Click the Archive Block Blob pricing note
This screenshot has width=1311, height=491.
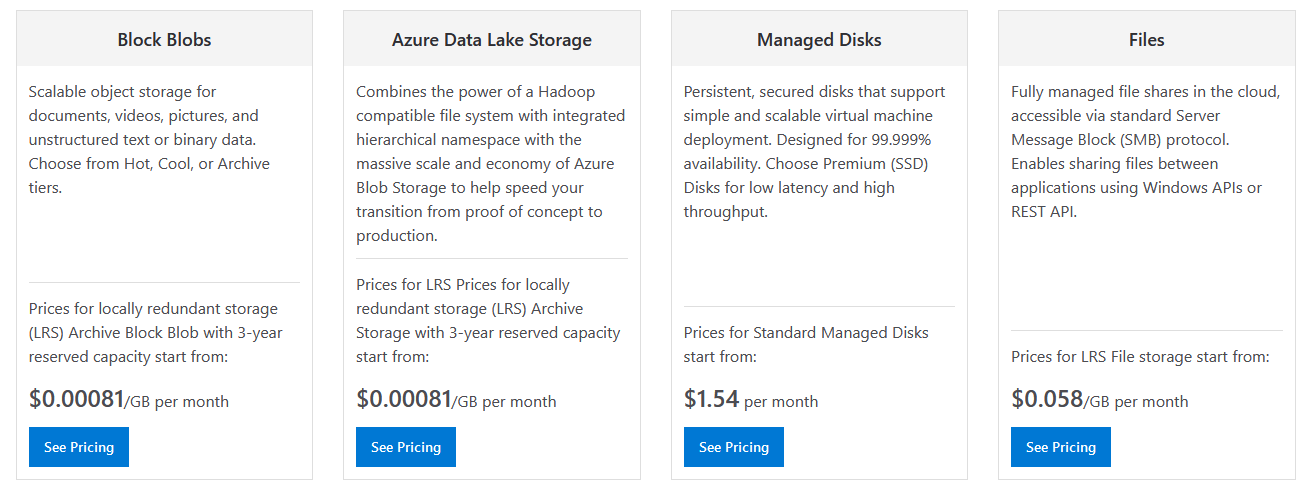tap(154, 332)
